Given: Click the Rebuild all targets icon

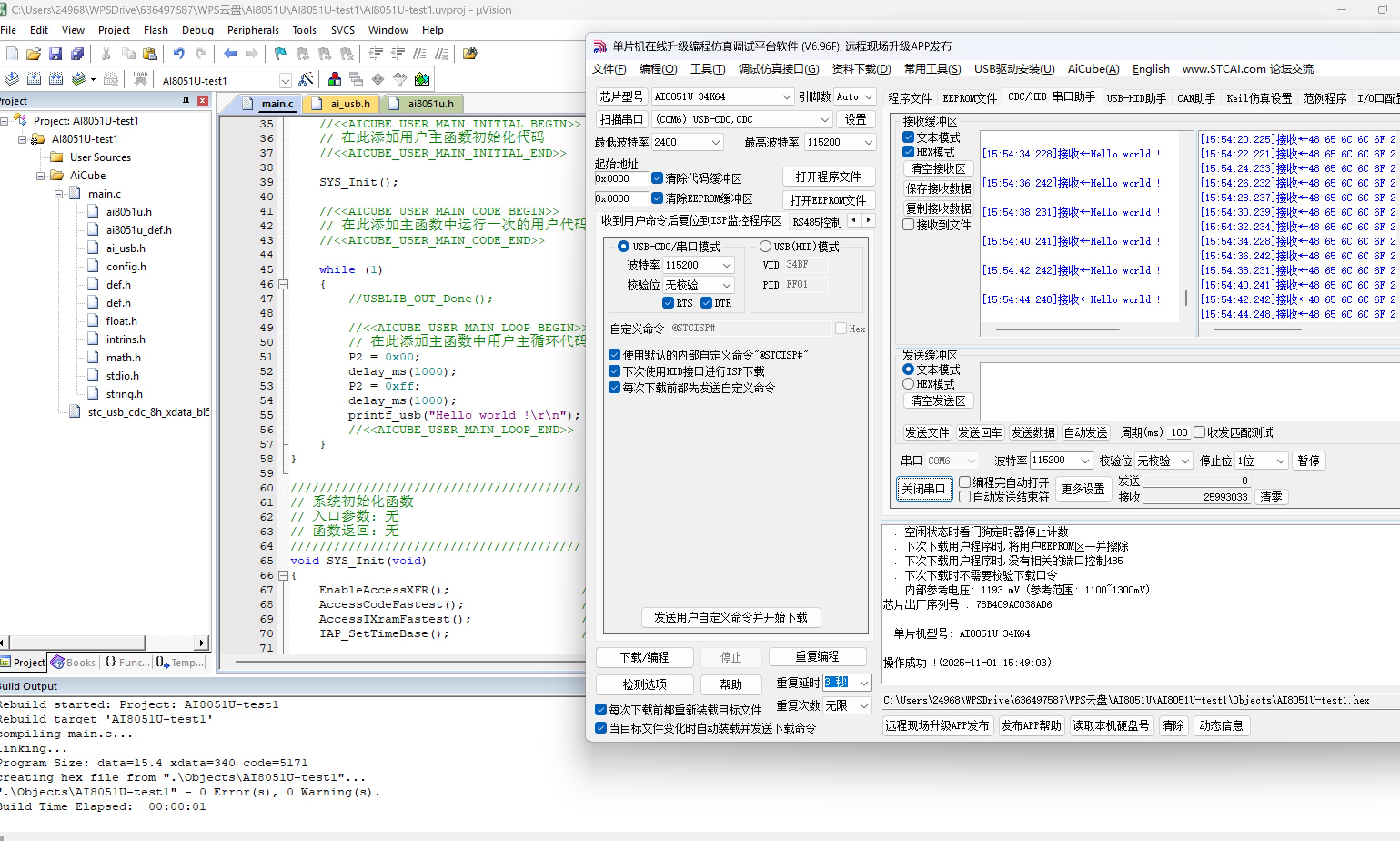Looking at the screenshot, I should click(55, 79).
